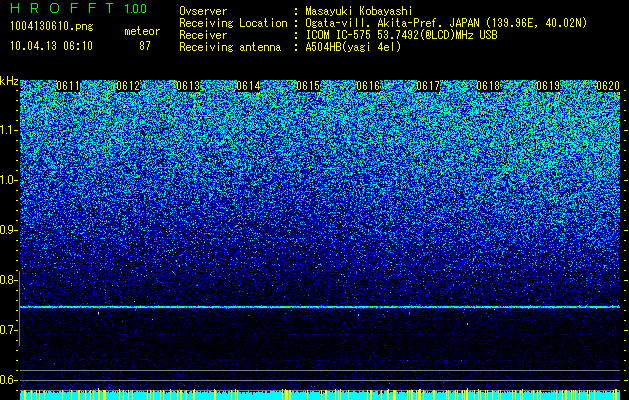
Task: Click the 0617 time marker
Action: [x=428, y=86]
